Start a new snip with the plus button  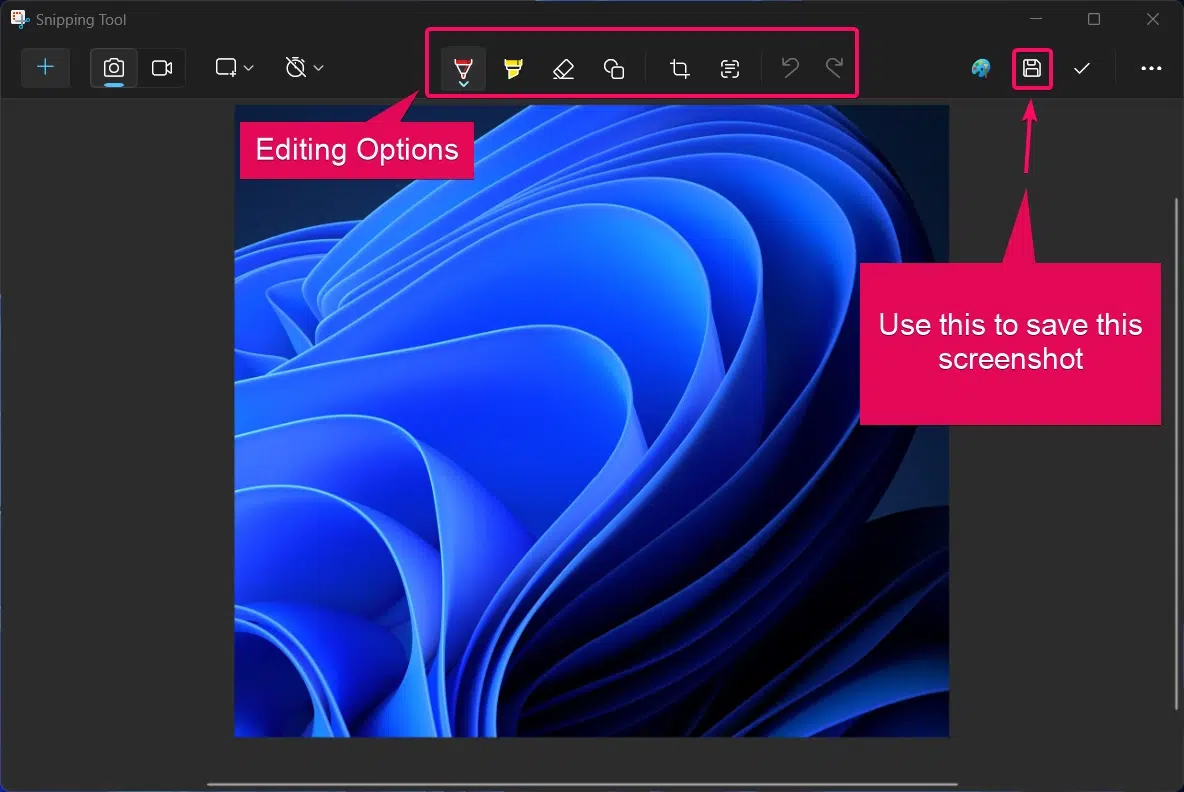click(45, 68)
